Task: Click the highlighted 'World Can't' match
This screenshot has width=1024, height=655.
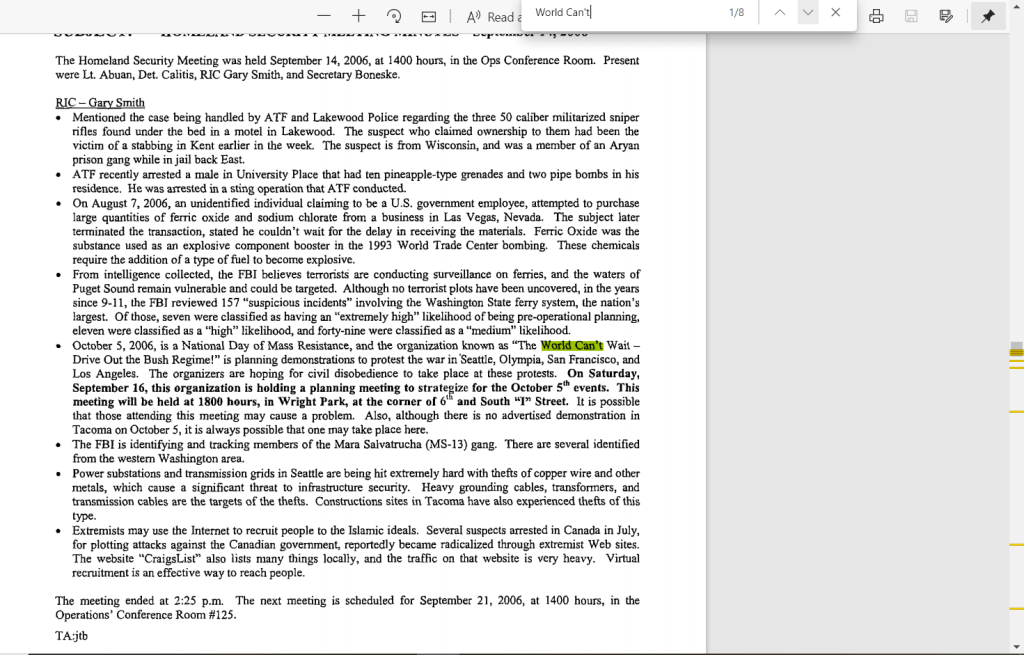Action: (572, 346)
